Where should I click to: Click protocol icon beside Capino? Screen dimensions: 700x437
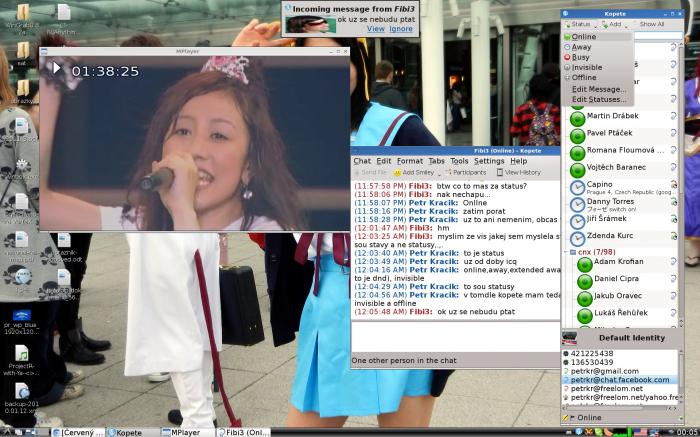(x=674, y=184)
